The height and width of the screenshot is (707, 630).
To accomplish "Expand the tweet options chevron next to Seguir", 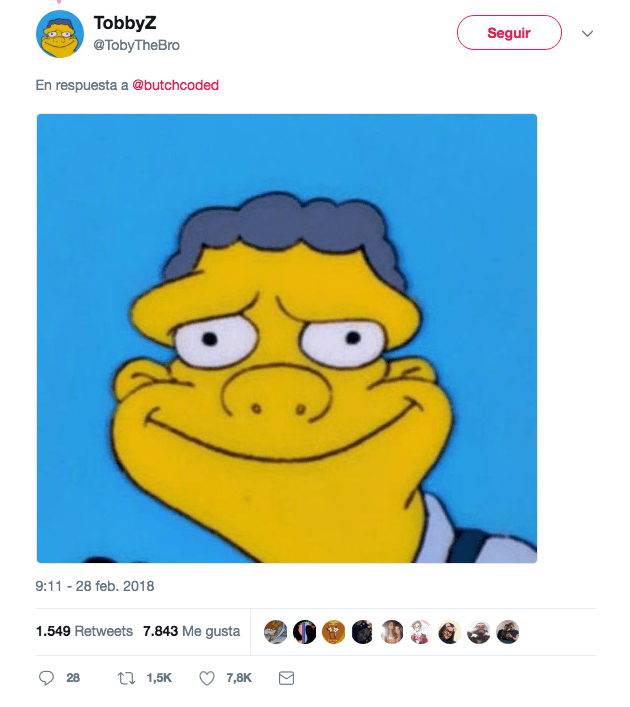I will click(x=587, y=33).
